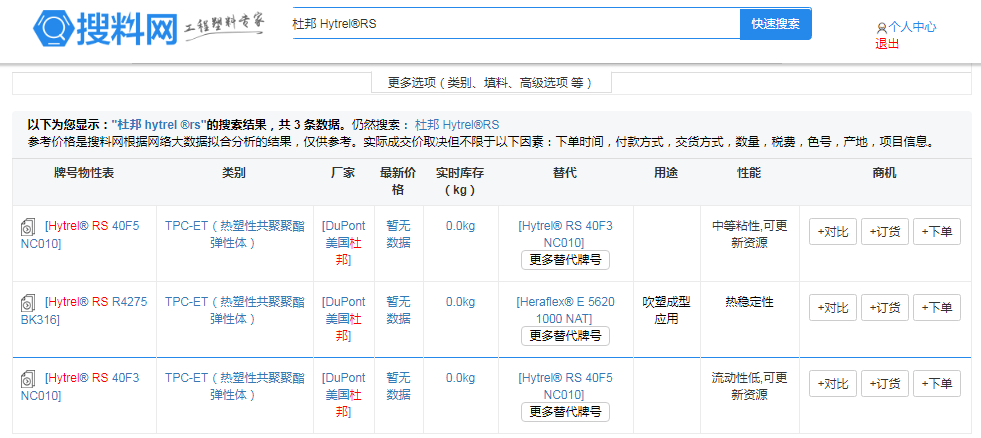Expand 更多替代牌号 for Hytrel RS R4275 row

(x=565, y=335)
